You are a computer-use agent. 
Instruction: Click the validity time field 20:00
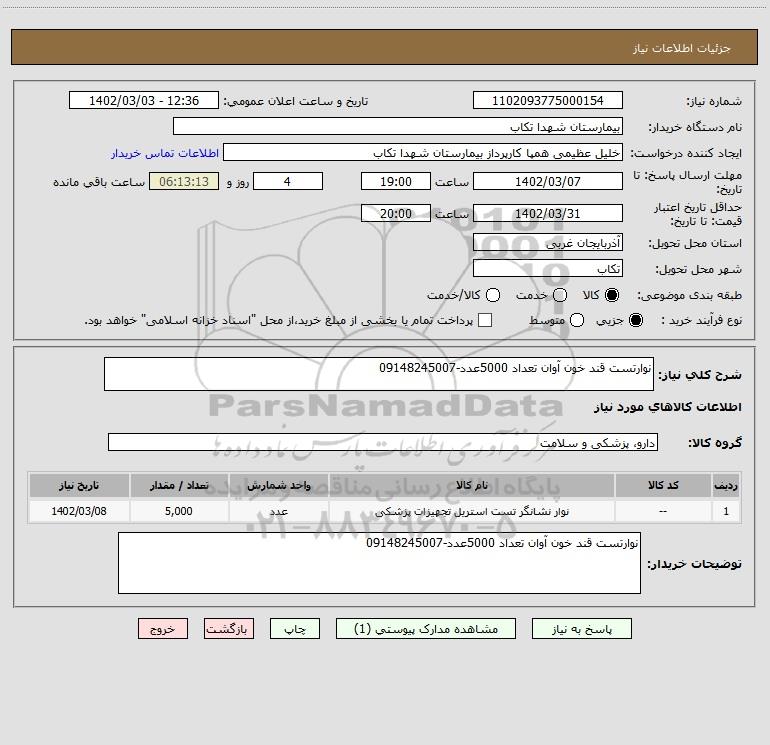[396, 213]
